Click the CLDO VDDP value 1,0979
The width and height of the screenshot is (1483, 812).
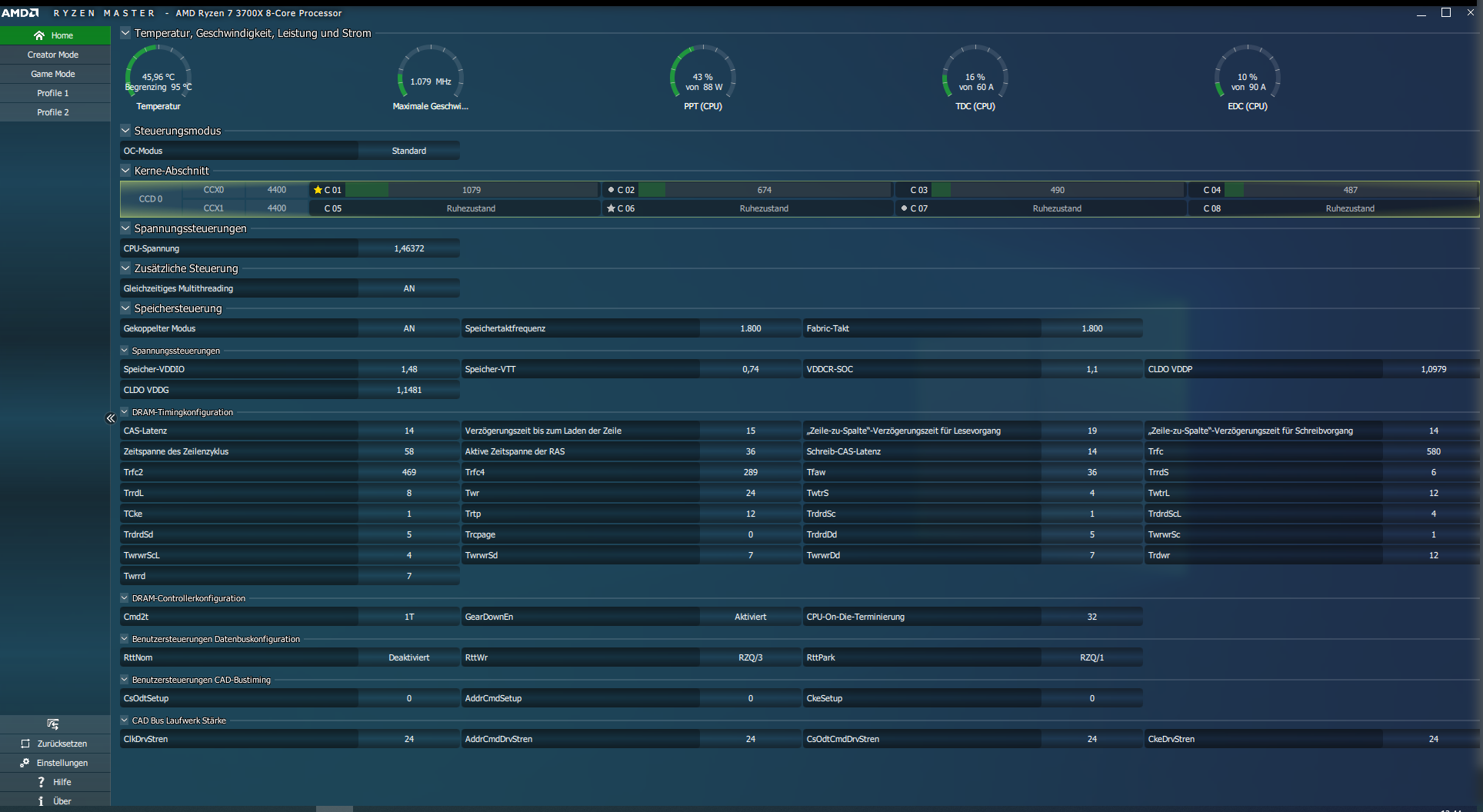pos(1434,369)
